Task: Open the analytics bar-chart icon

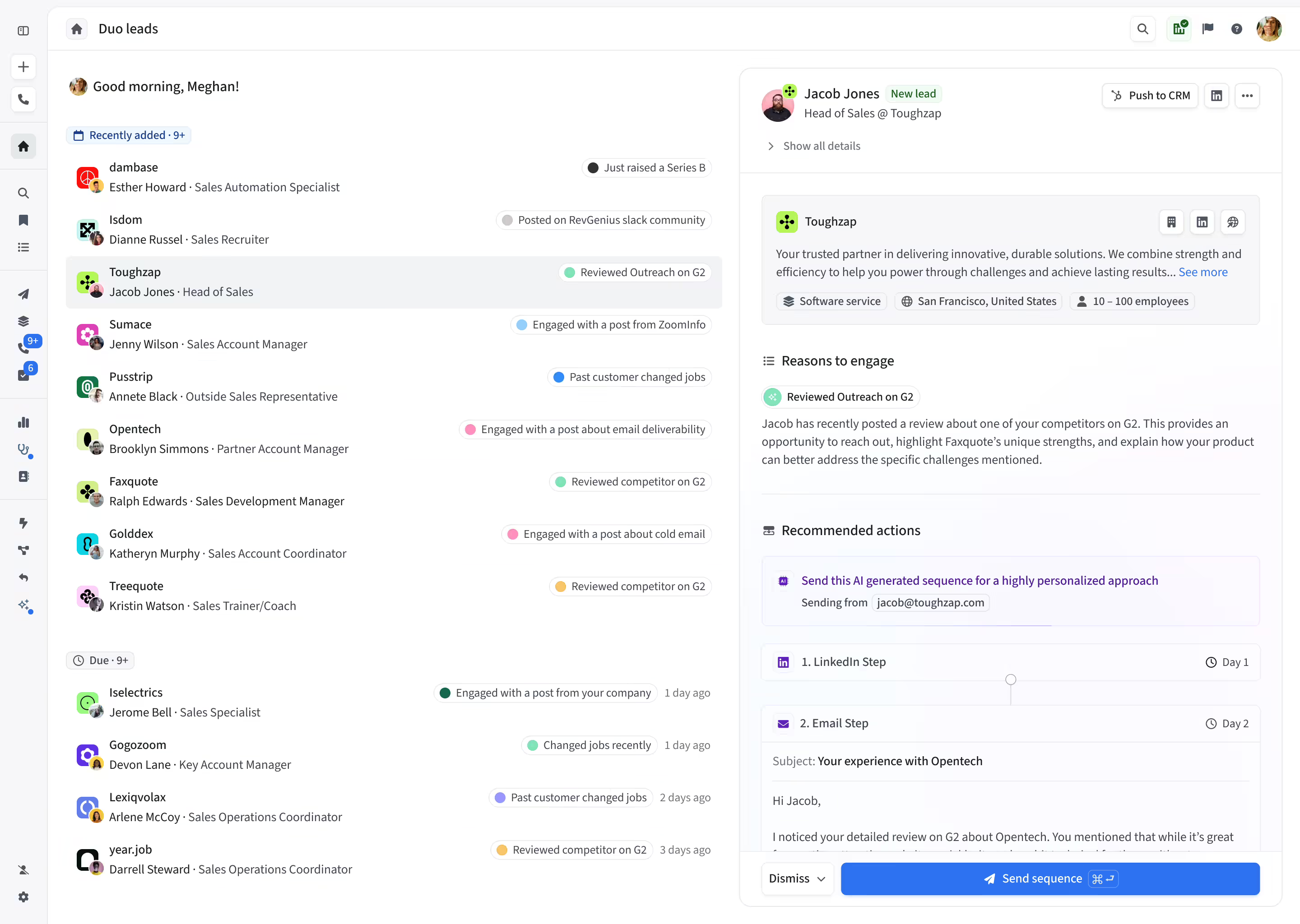Action: pos(23,421)
